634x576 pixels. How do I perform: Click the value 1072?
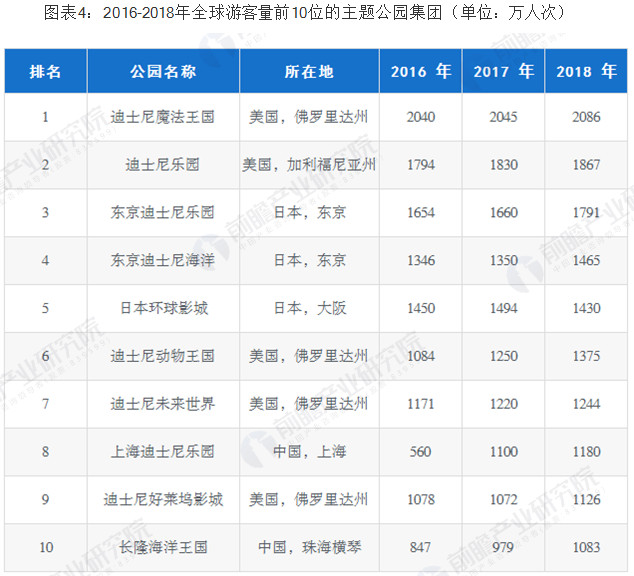(504, 500)
